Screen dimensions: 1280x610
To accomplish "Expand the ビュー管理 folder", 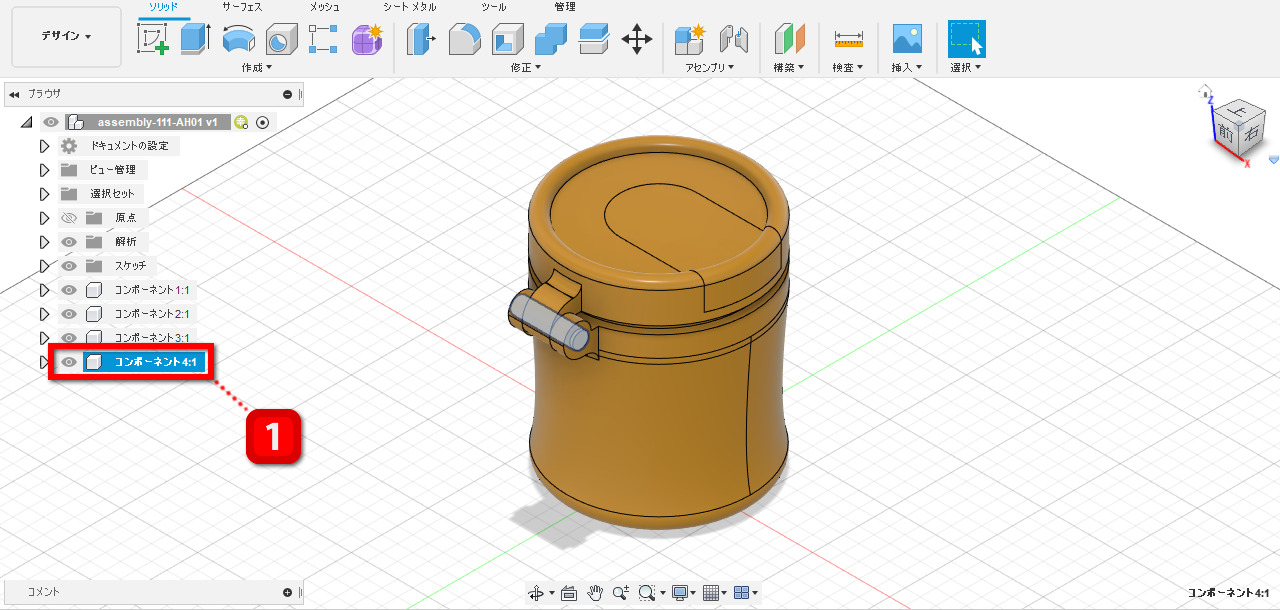I will click(44, 170).
